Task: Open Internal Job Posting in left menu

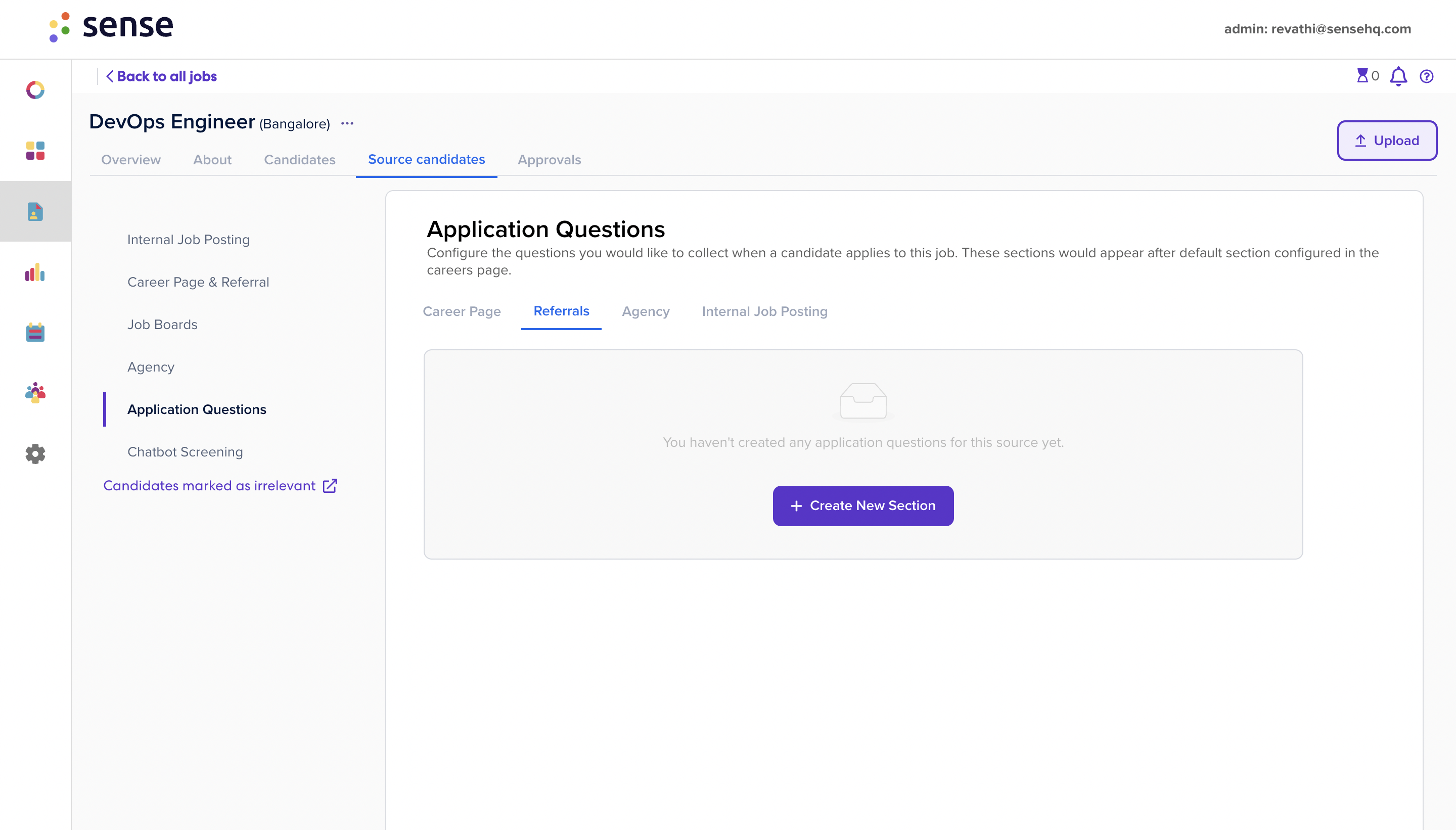Action: tap(189, 240)
